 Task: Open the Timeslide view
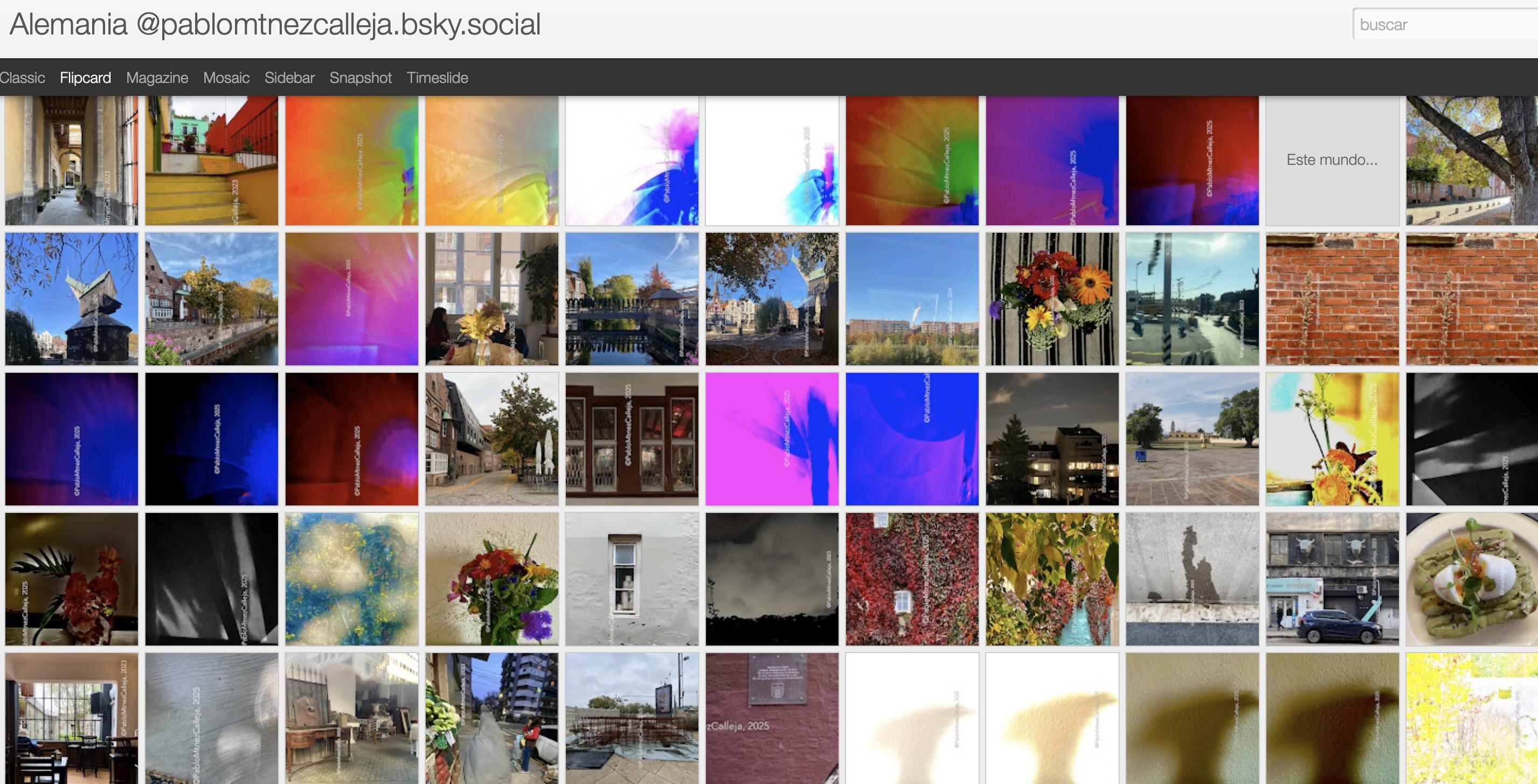[x=437, y=78]
